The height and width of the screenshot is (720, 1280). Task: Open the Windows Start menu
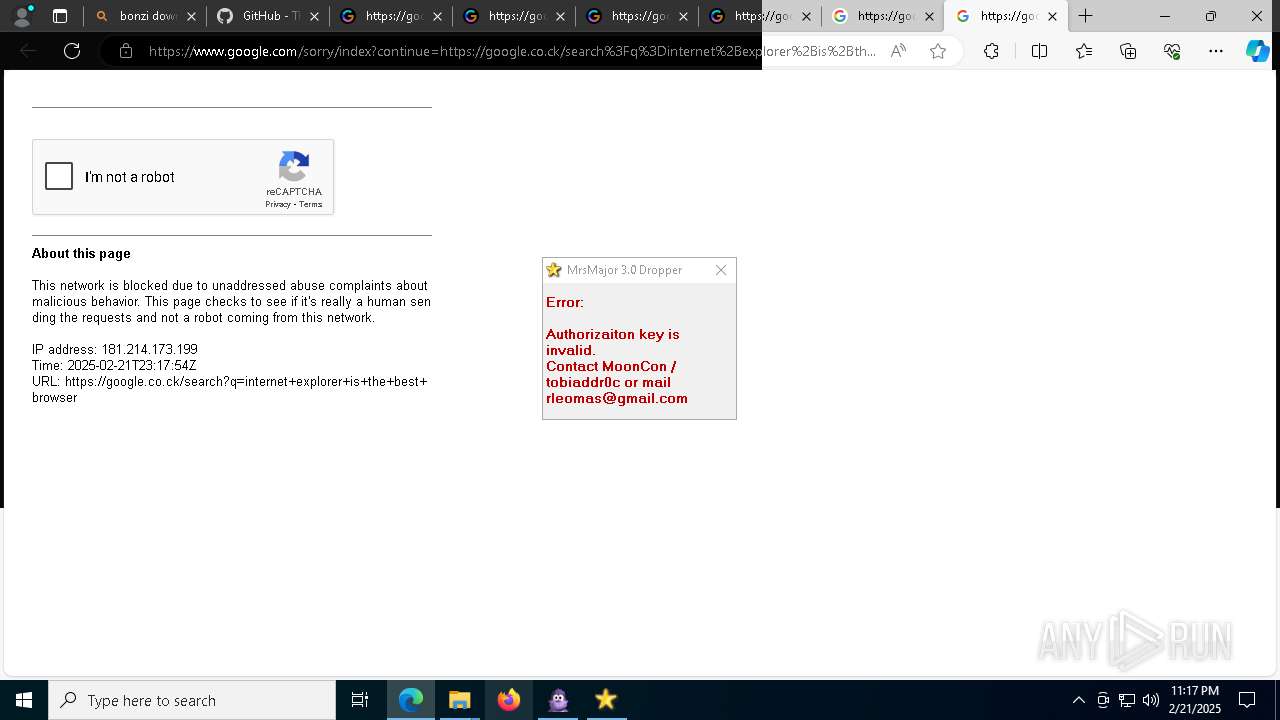[24, 700]
